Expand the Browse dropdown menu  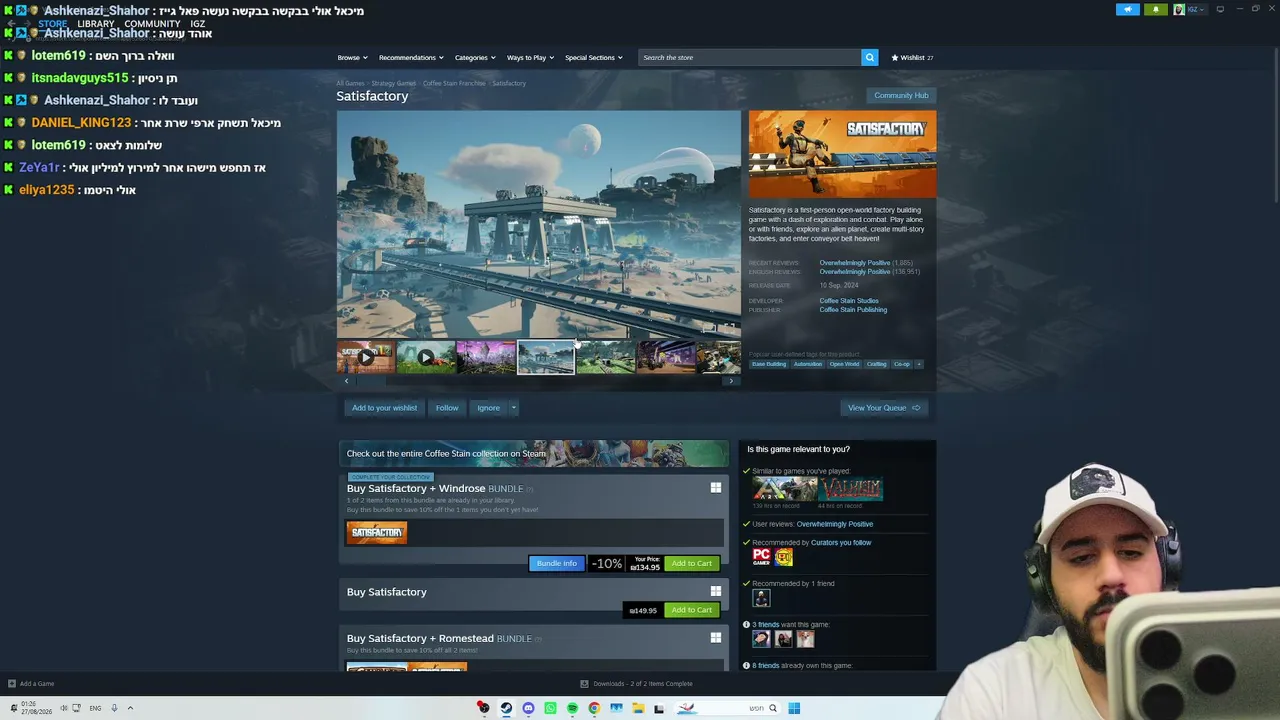coord(352,57)
